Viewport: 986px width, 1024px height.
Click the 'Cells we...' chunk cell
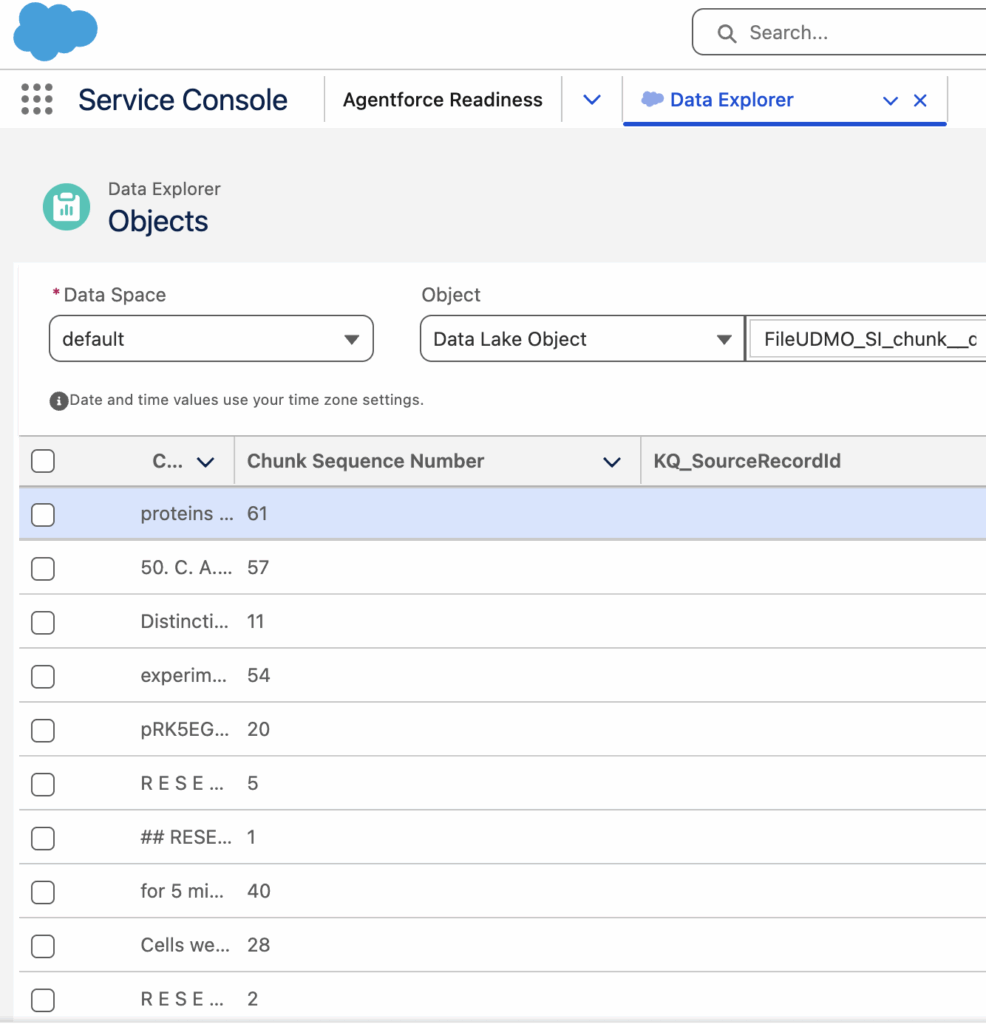(185, 945)
